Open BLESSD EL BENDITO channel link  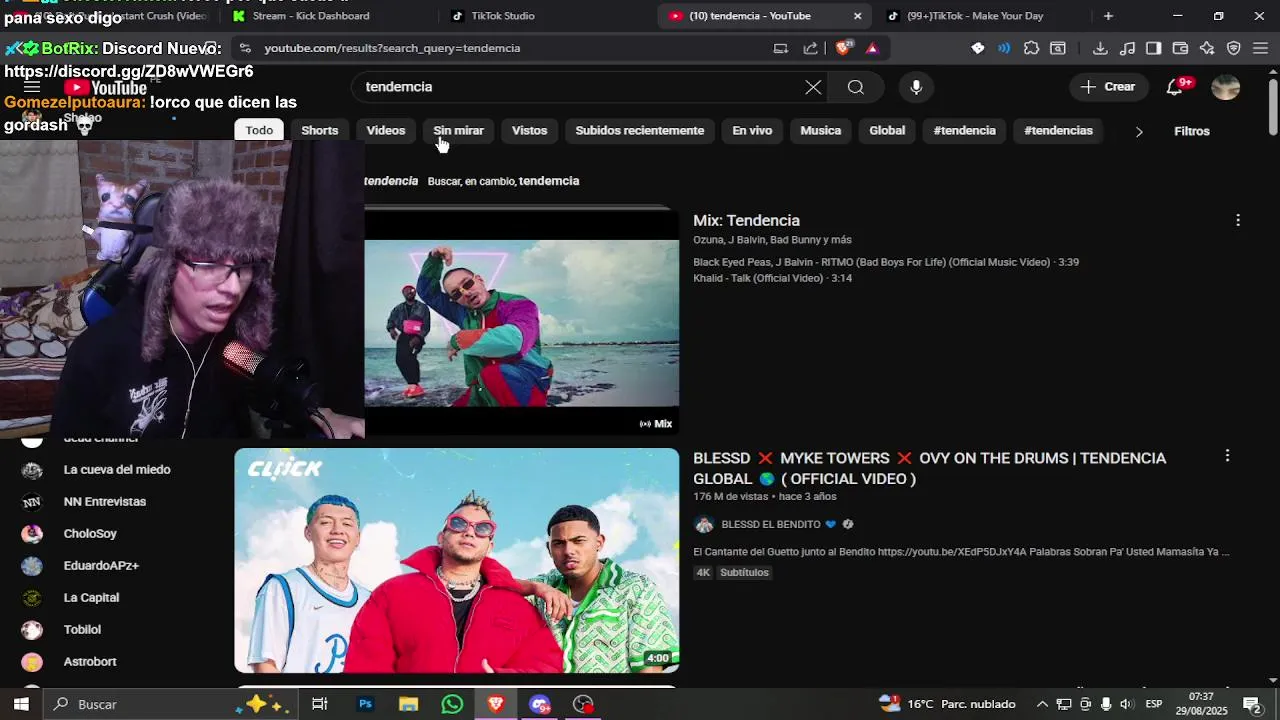(x=771, y=524)
